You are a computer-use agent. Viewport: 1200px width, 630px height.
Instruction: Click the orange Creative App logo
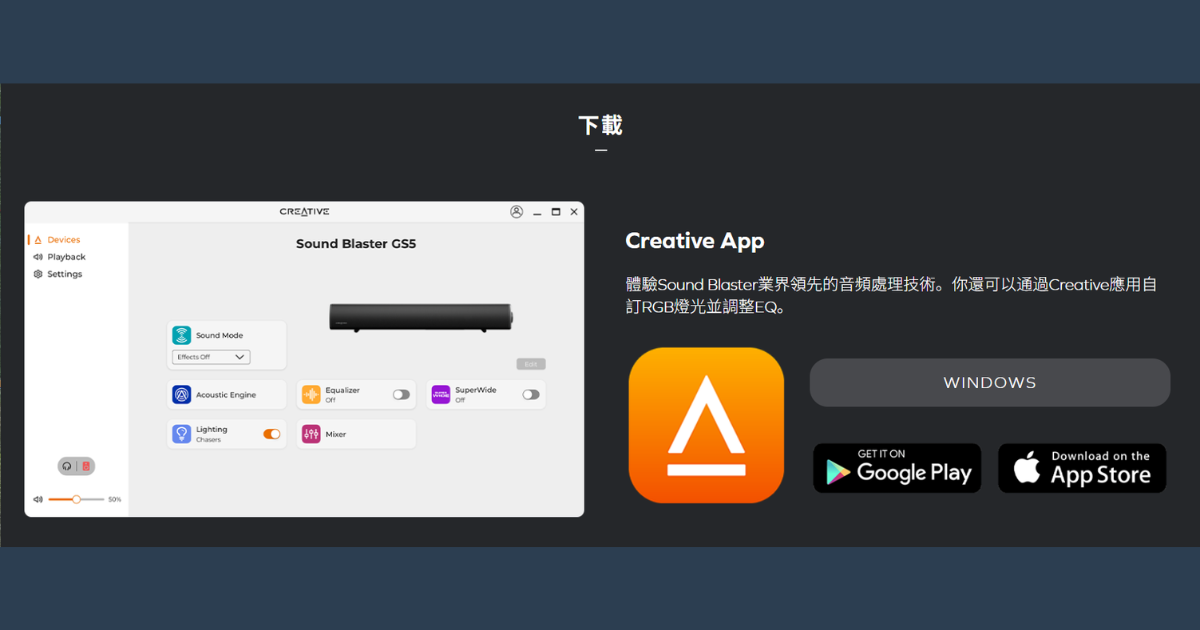[x=706, y=425]
